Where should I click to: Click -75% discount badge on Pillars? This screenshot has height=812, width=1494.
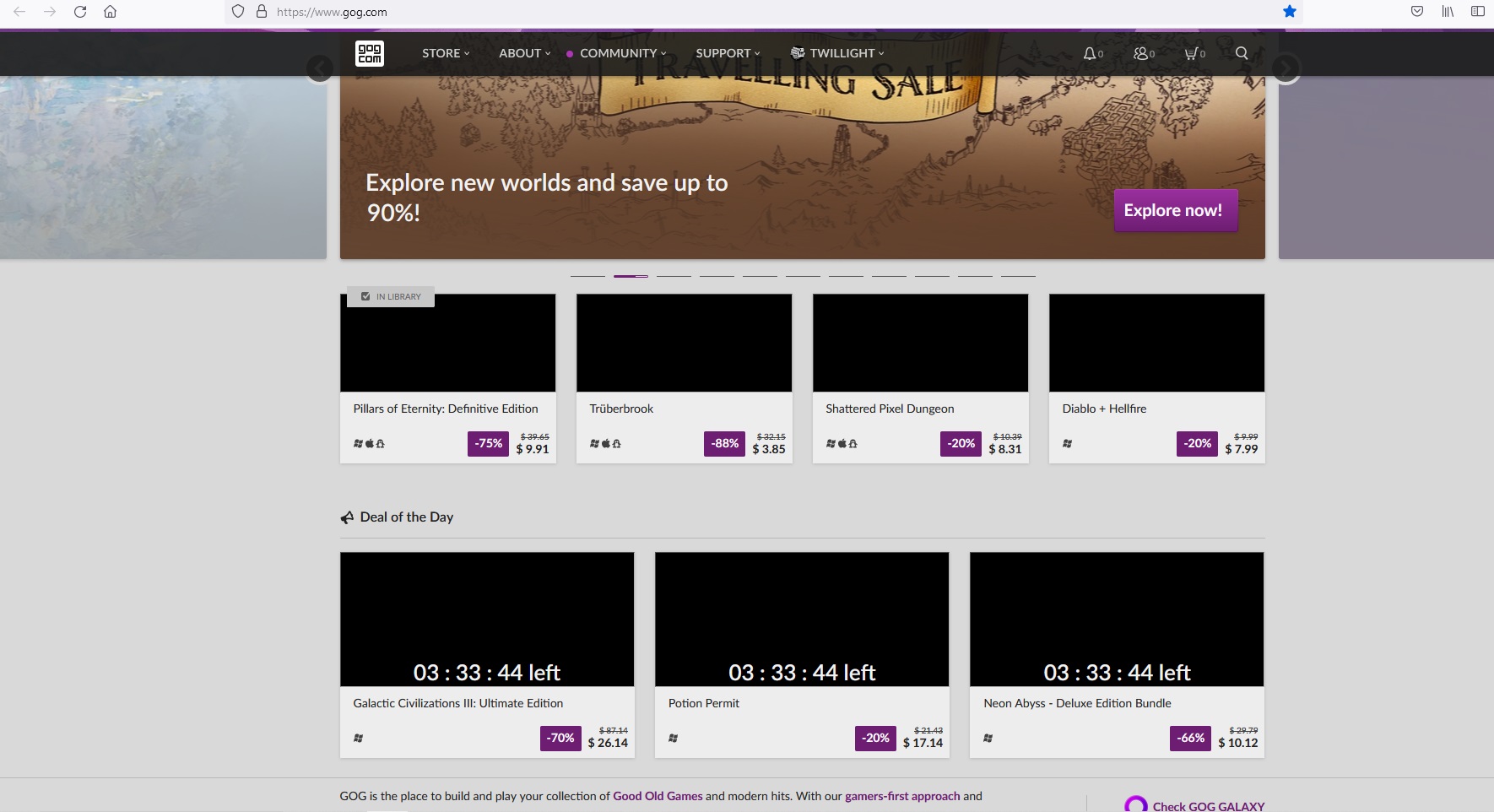point(488,443)
